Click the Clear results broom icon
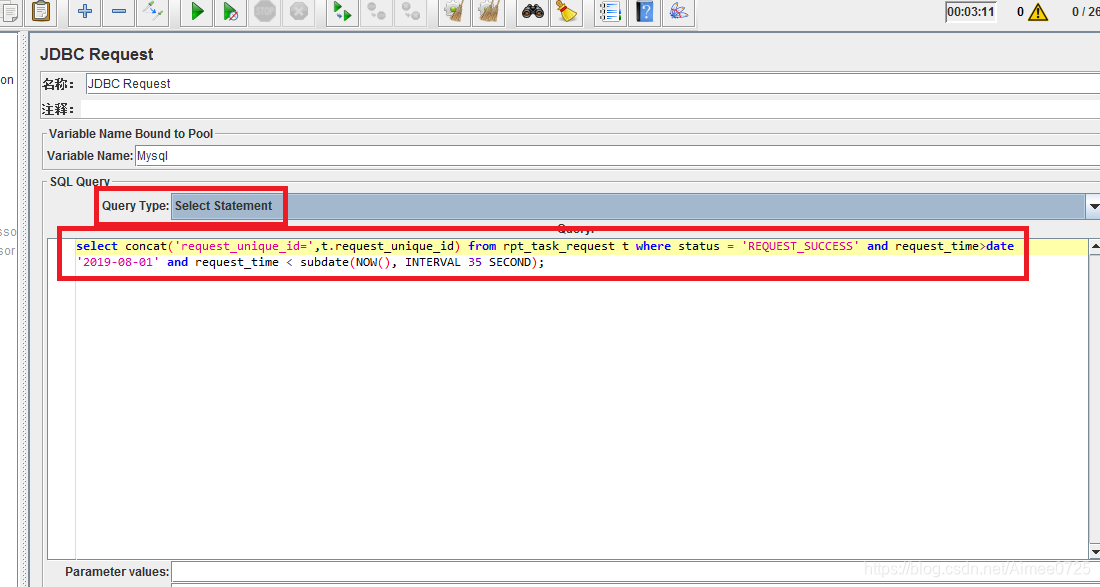The image size is (1100, 587). pos(454,12)
